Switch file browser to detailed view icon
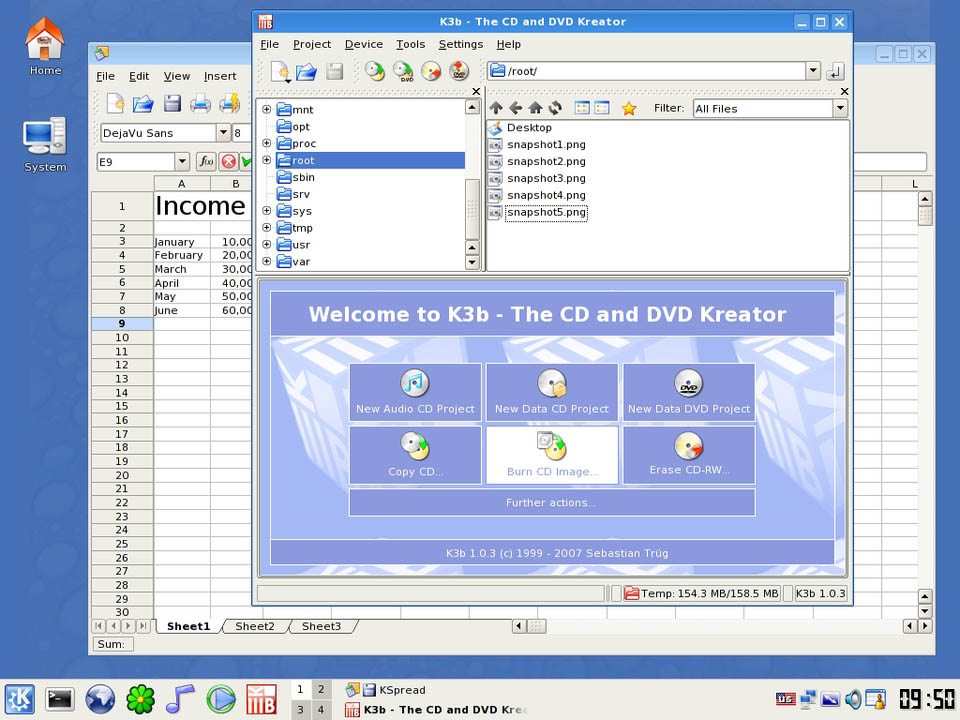960x720 pixels. point(602,108)
